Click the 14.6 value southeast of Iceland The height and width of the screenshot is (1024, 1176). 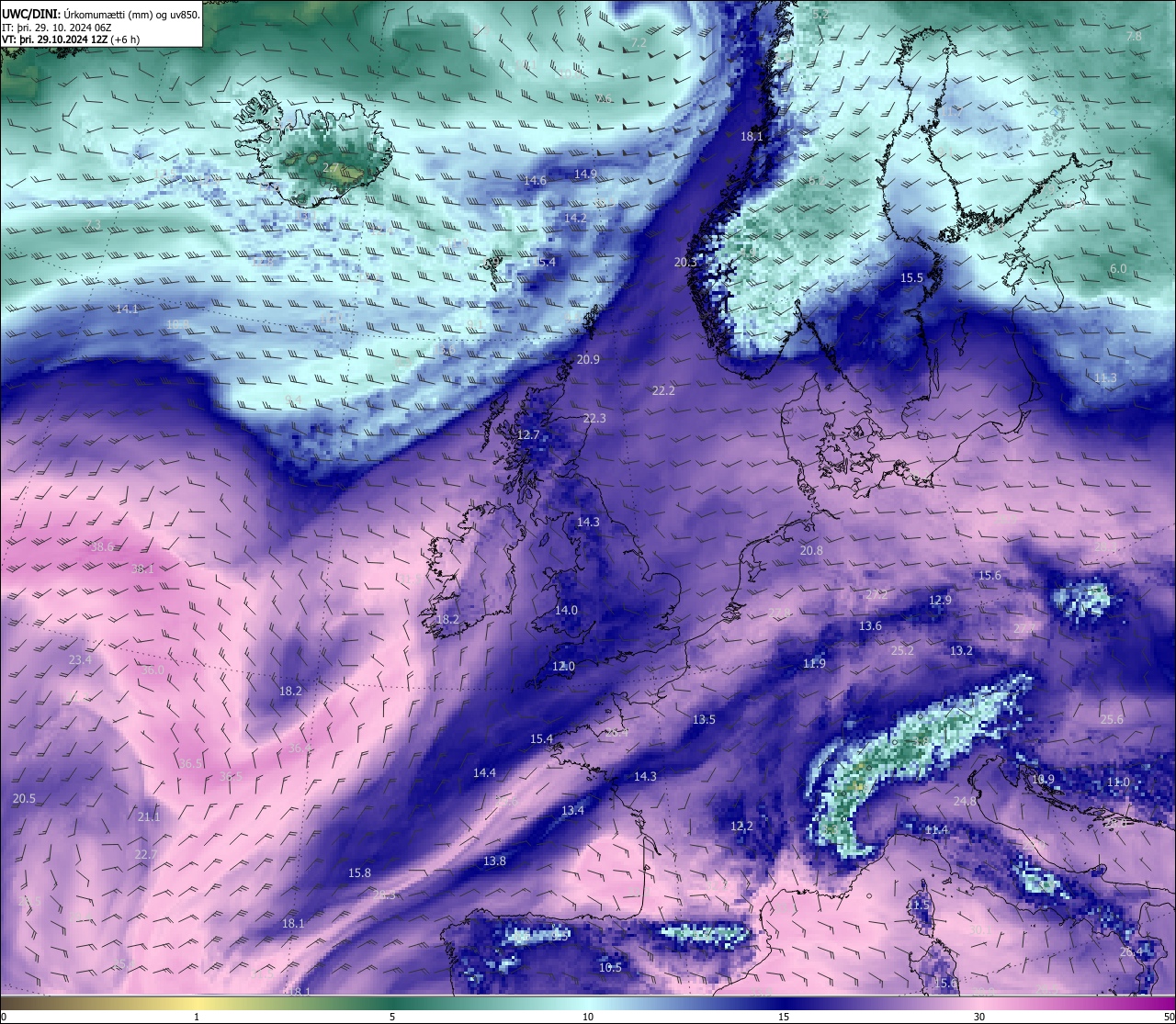(535, 181)
